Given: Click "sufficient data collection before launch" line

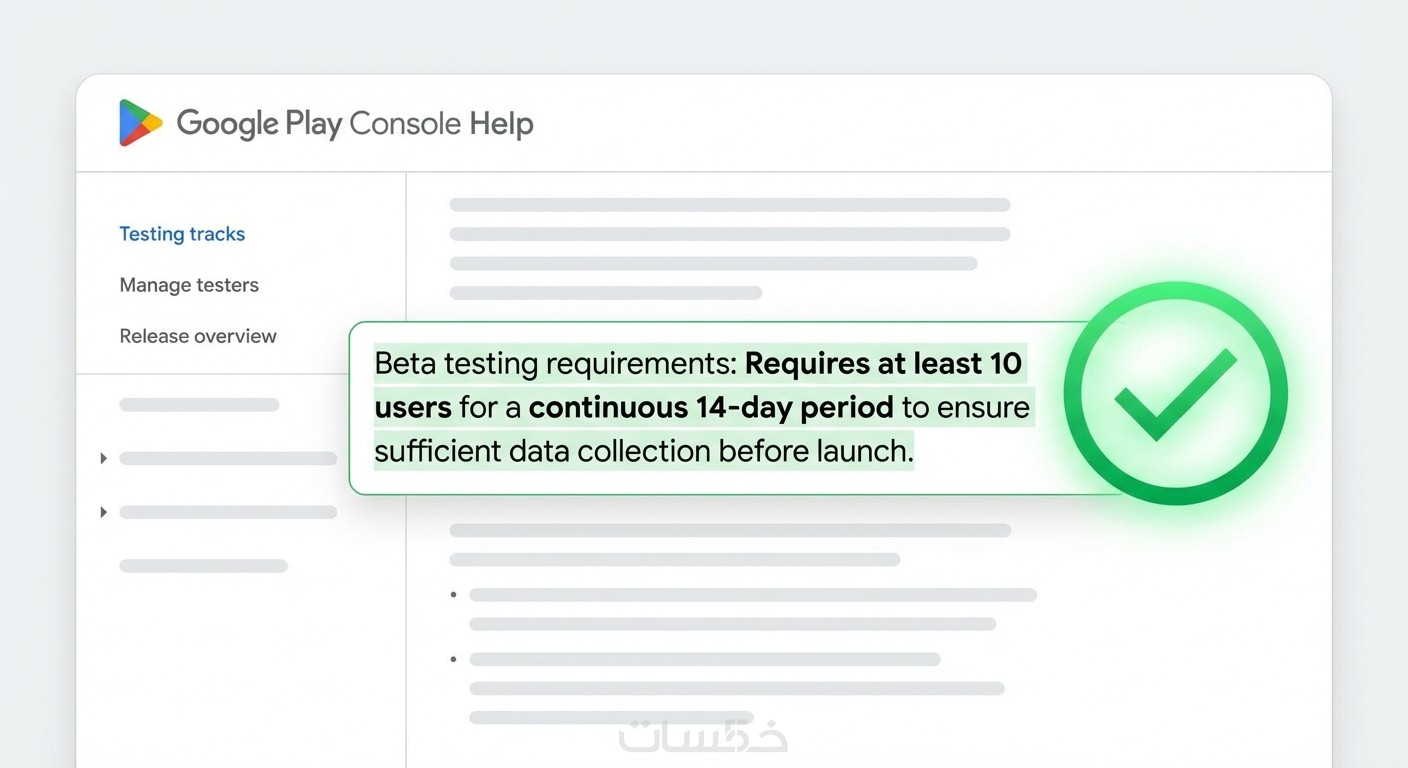Looking at the screenshot, I should click(644, 452).
